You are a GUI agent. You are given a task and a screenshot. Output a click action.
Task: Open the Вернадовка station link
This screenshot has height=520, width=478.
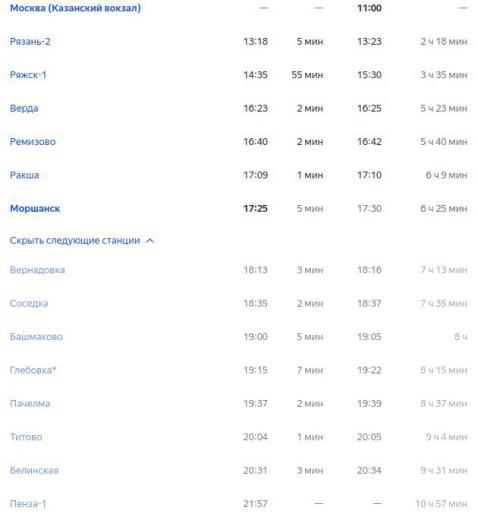tap(37, 270)
